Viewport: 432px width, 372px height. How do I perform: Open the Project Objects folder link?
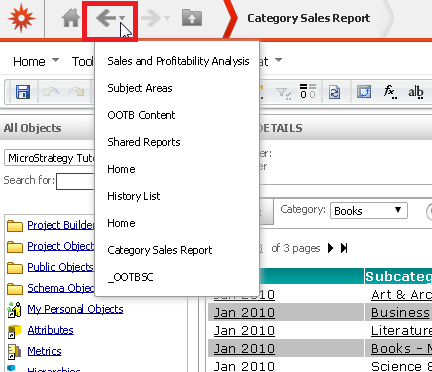pyautogui.click(x=61, y=246)
